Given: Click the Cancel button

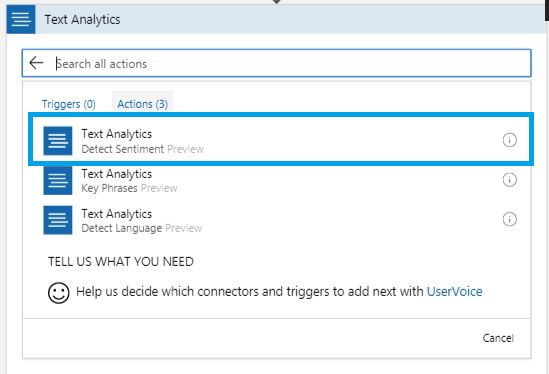Looking at the screenshot, I should [498, 338].
